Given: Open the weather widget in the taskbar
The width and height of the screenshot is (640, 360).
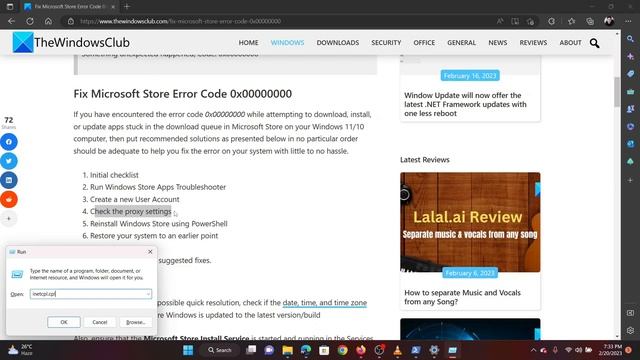Looking at the screenshot, I should click(x=20, y=350).
